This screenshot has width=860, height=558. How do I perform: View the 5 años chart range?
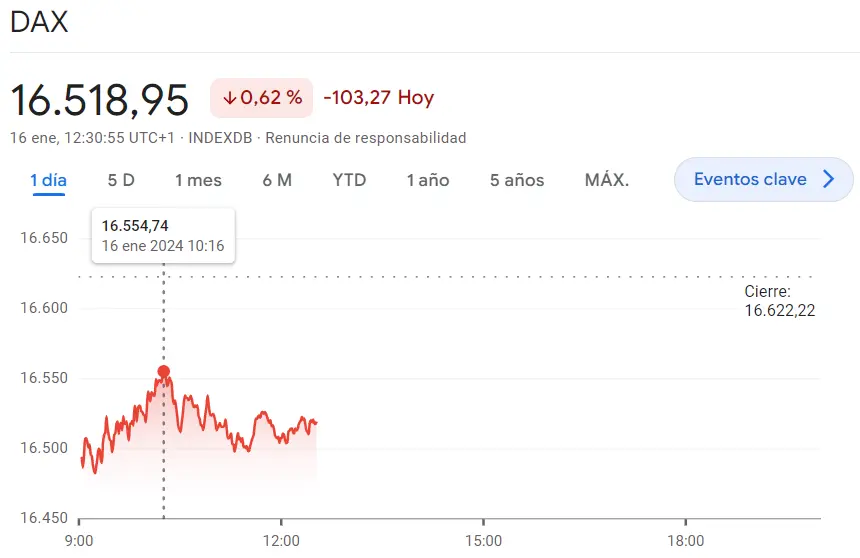click(517, 180)
